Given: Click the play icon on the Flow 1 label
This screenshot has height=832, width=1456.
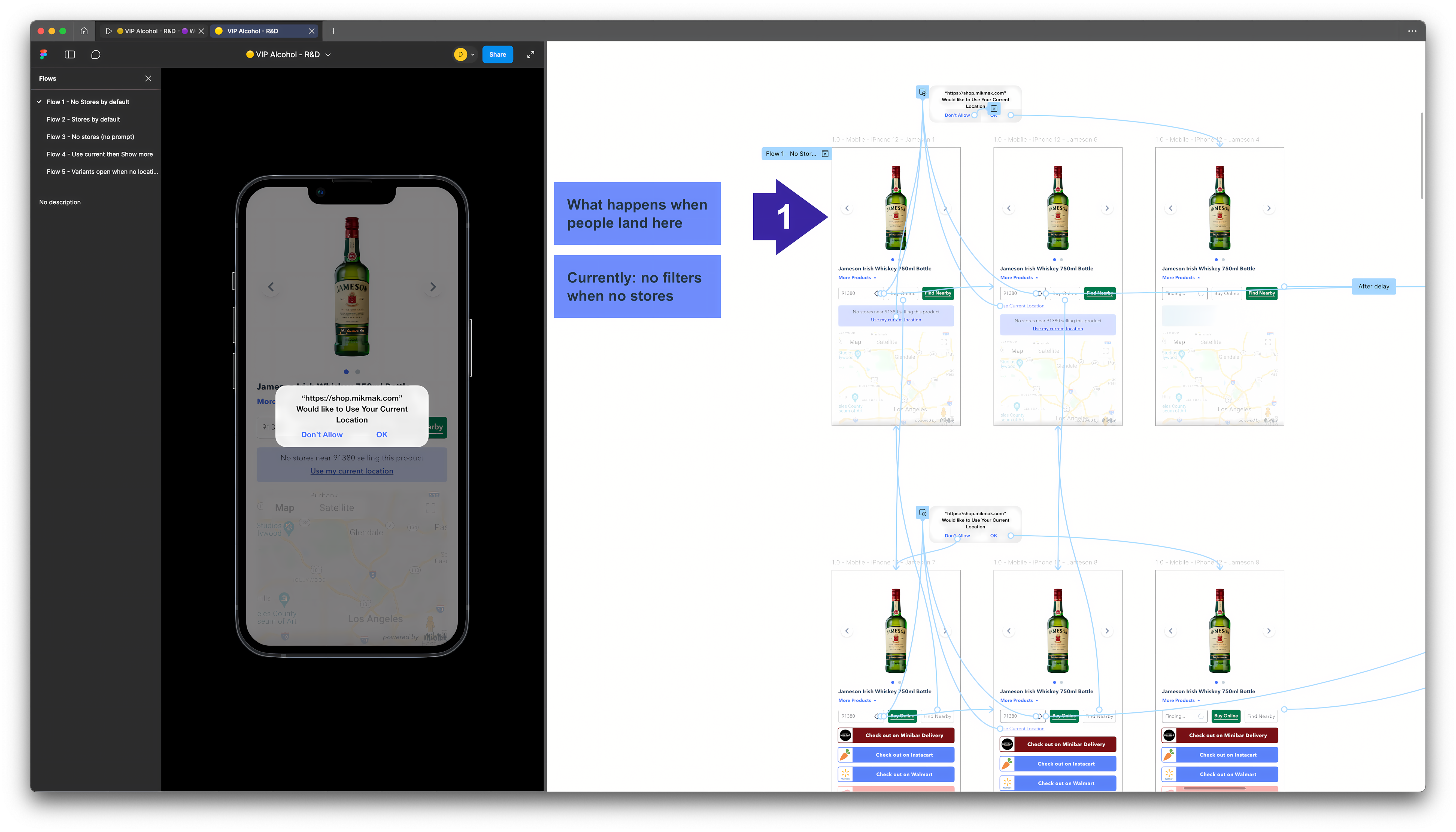Looking at the screenshot, I should pos(825,153).
